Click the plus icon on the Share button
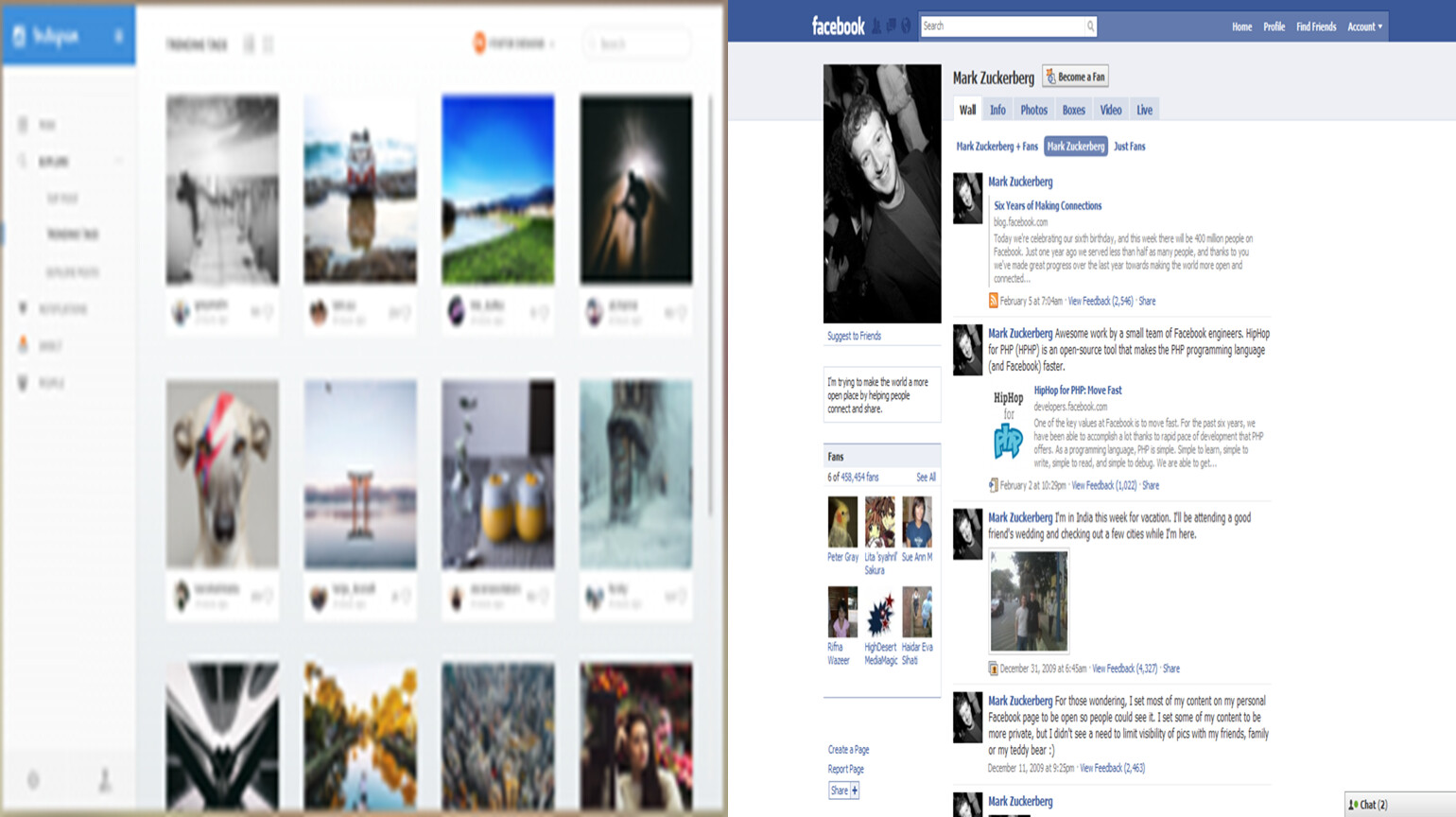Image resolution: width=1456 pixels, height=817 pixels. (x=855, y=791)
